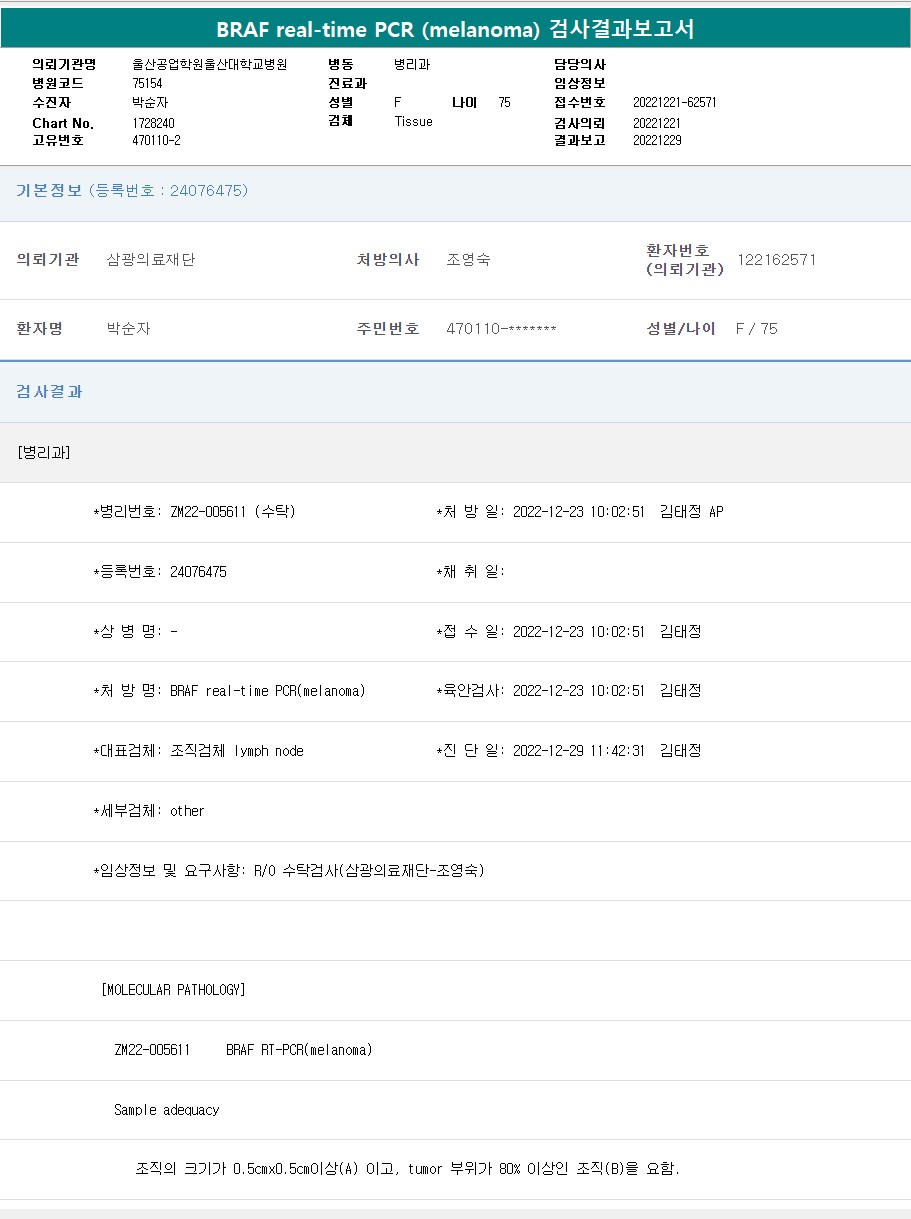
Task: Select the 세부검체 other entry
Action: [186, 811]
